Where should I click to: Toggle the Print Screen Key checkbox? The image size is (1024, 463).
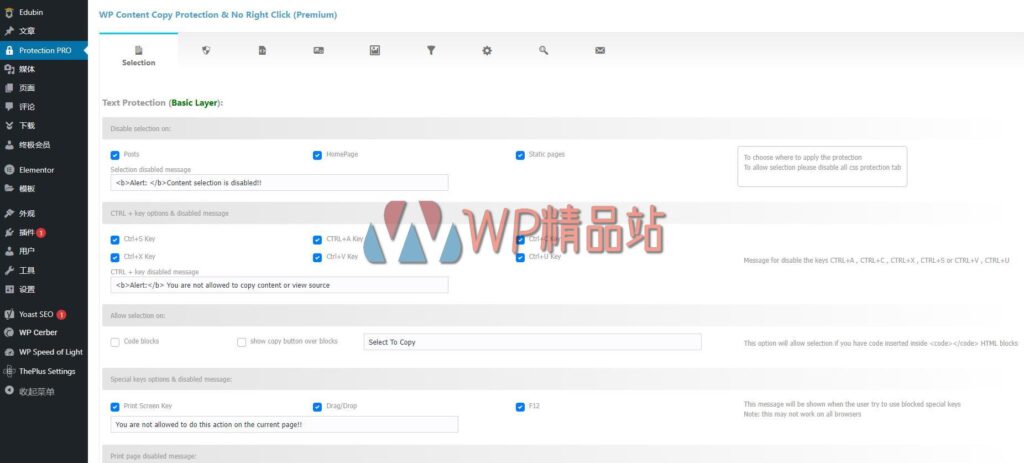pyautogui.click(x=115, y=407)
